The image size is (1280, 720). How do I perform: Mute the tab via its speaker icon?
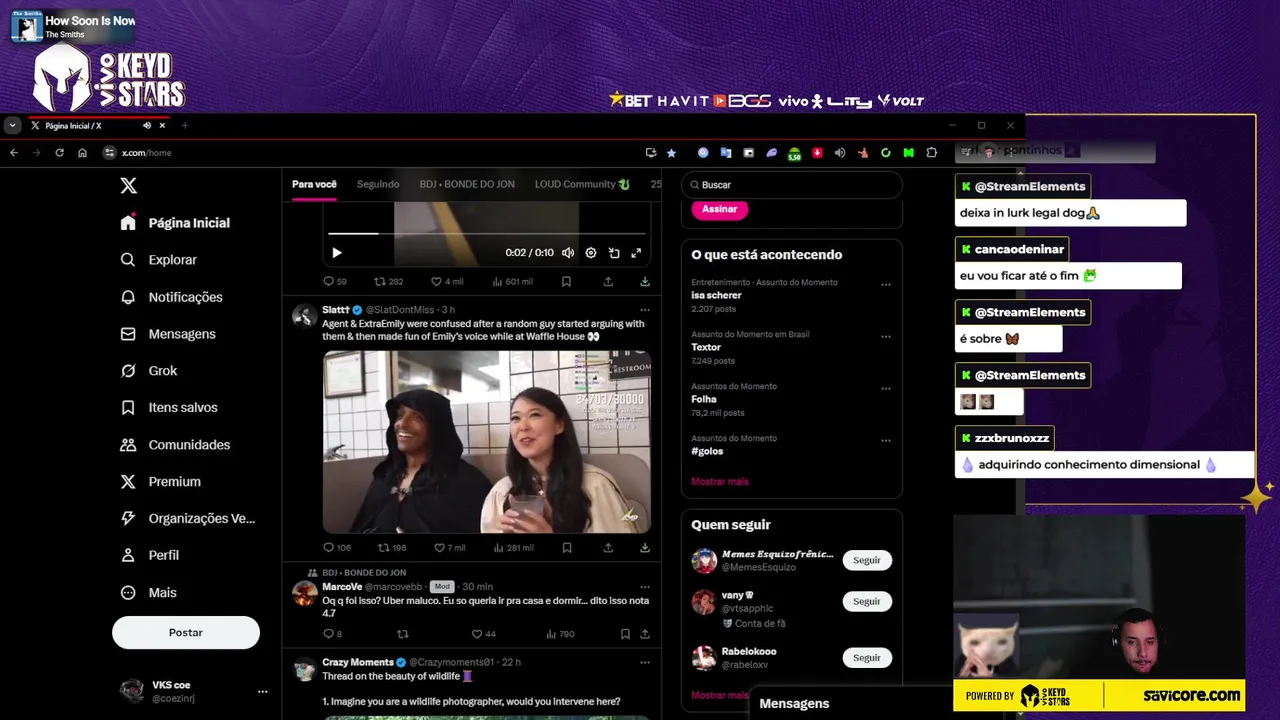point(146,125)
